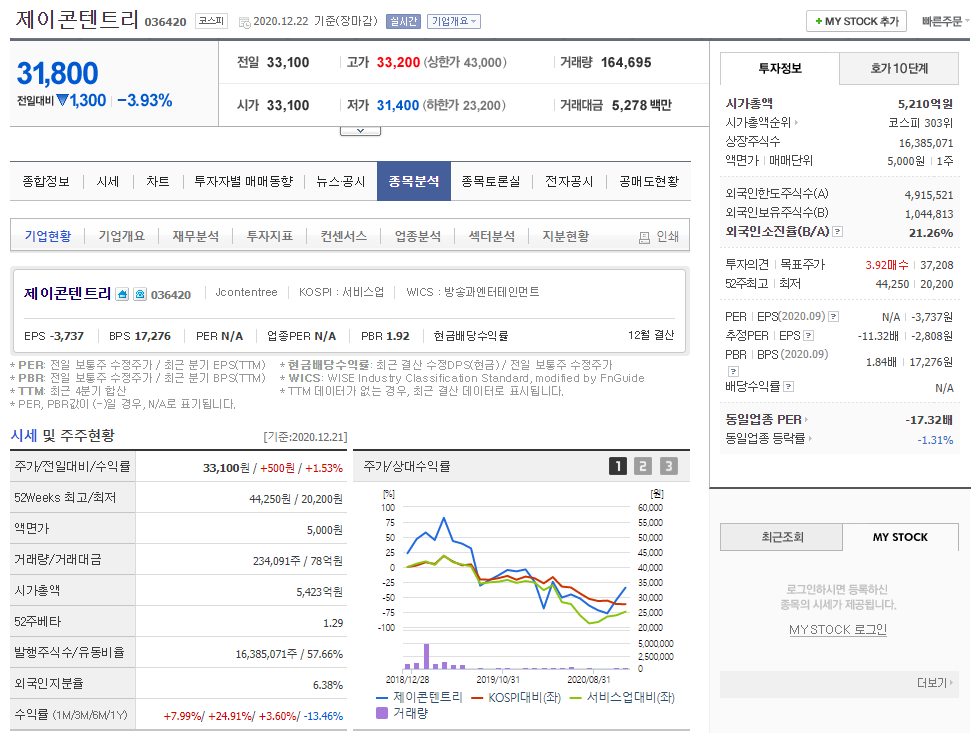Select the 지분현황 sub-tab
The height and width of the screenshot is (733, 980).
click(566, 236)
